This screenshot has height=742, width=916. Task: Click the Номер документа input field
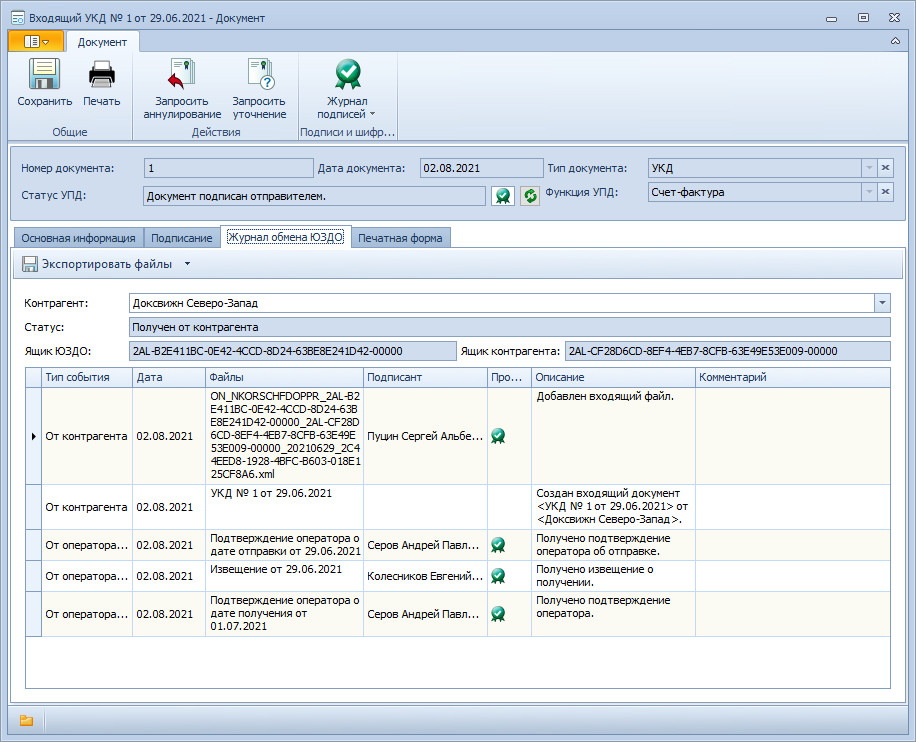coord(228,168)
